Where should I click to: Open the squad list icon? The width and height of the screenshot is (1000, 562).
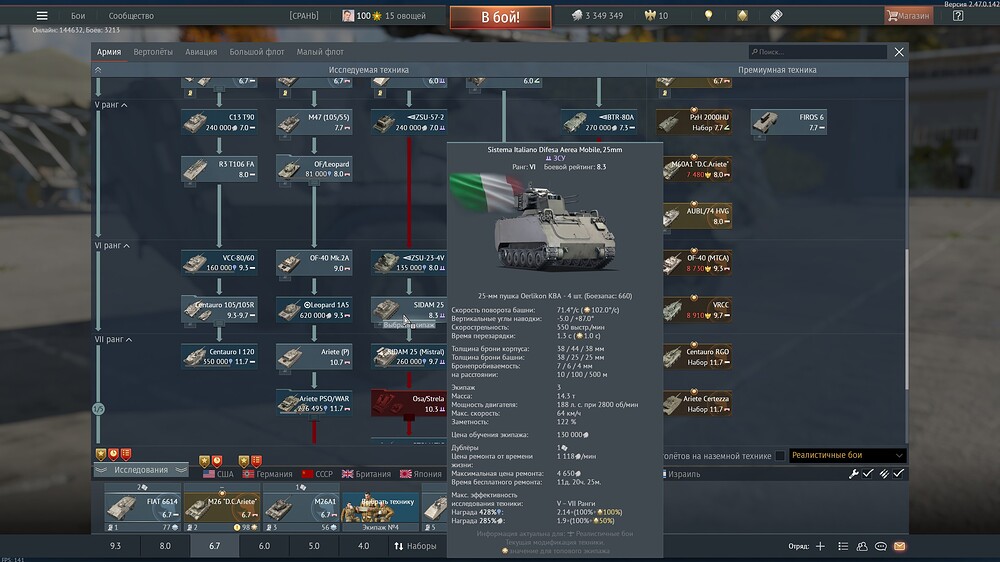[842, 546]
